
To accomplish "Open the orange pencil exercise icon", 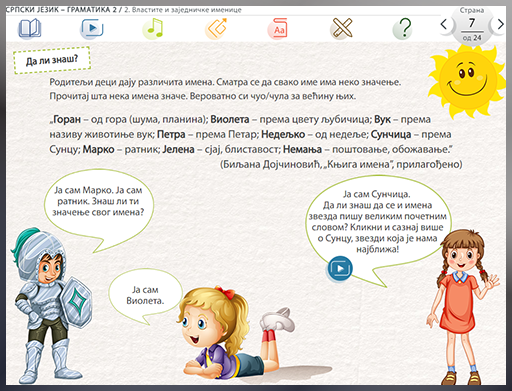I will (x=216, y=29).
